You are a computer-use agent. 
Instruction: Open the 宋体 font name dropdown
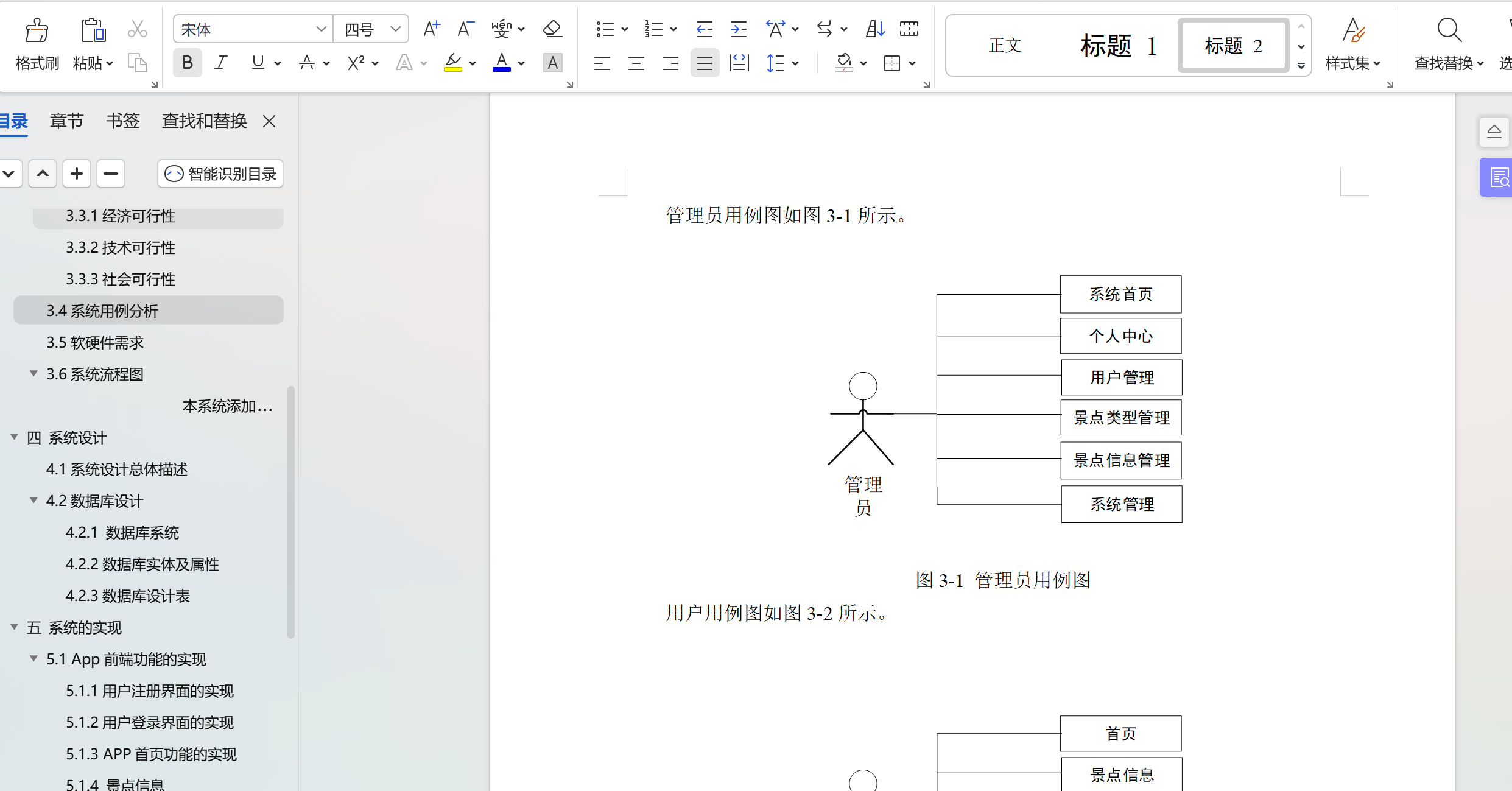322,29
